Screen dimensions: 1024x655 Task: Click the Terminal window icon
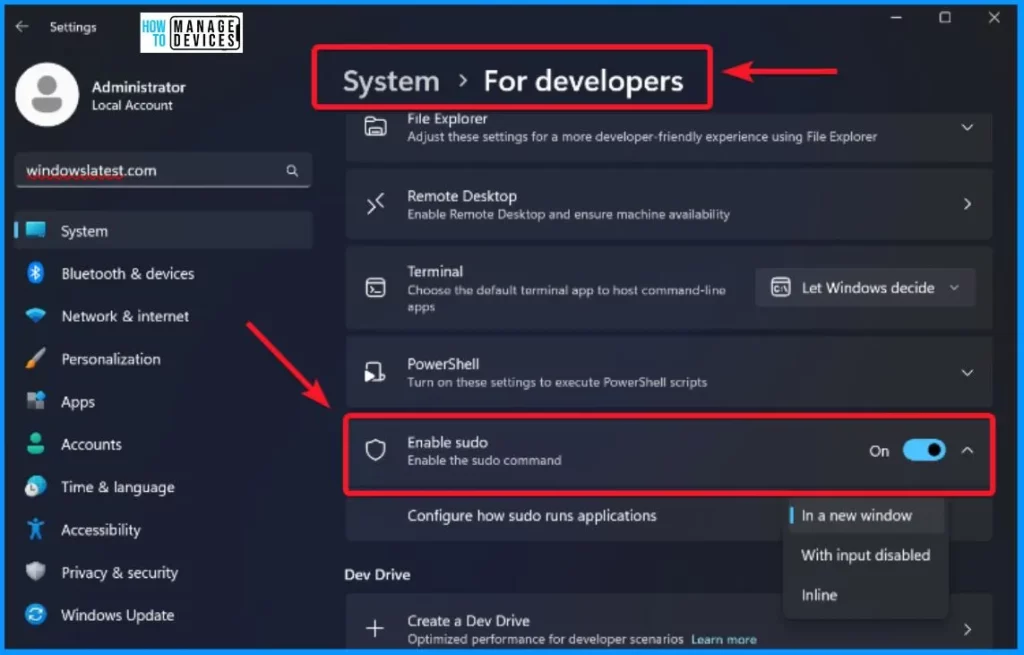click(376, 287)
